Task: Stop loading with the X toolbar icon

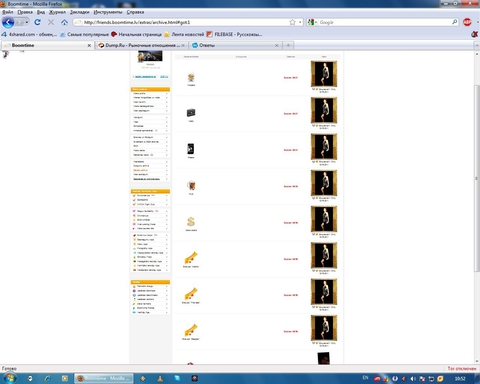Action: (x=51, y=22)
